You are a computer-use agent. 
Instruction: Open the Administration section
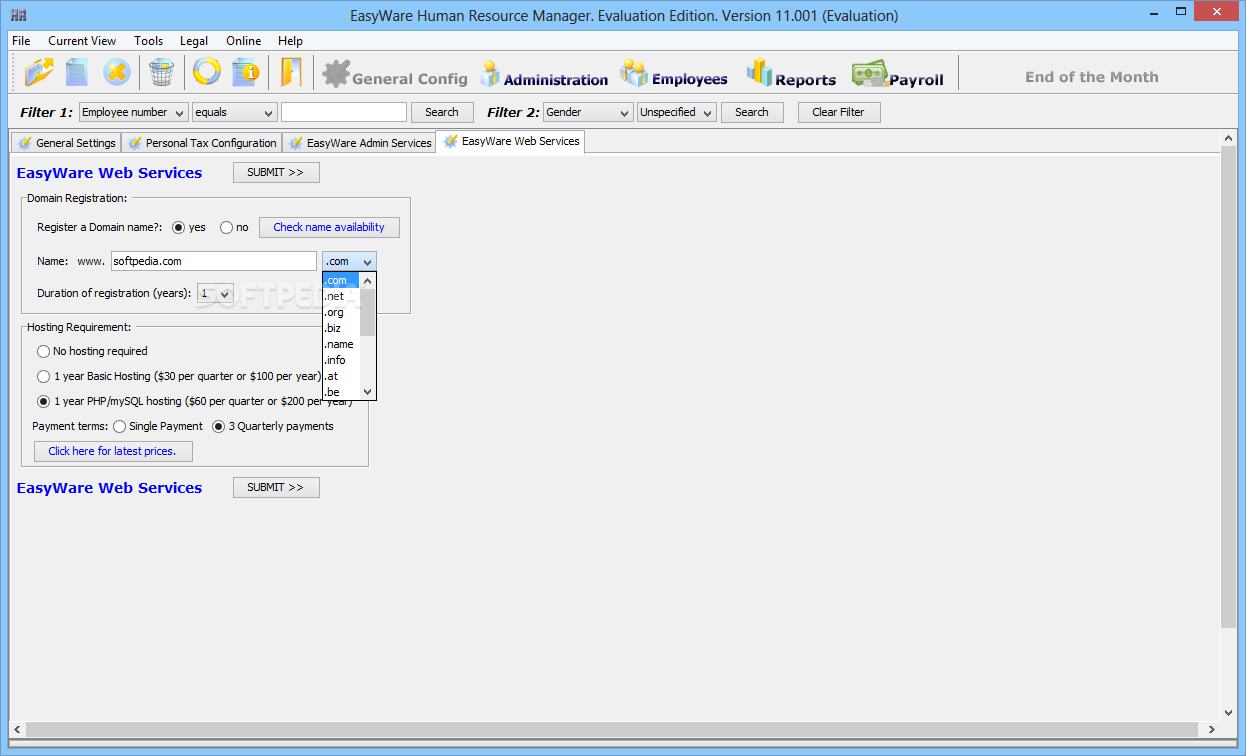click(543, 74)
